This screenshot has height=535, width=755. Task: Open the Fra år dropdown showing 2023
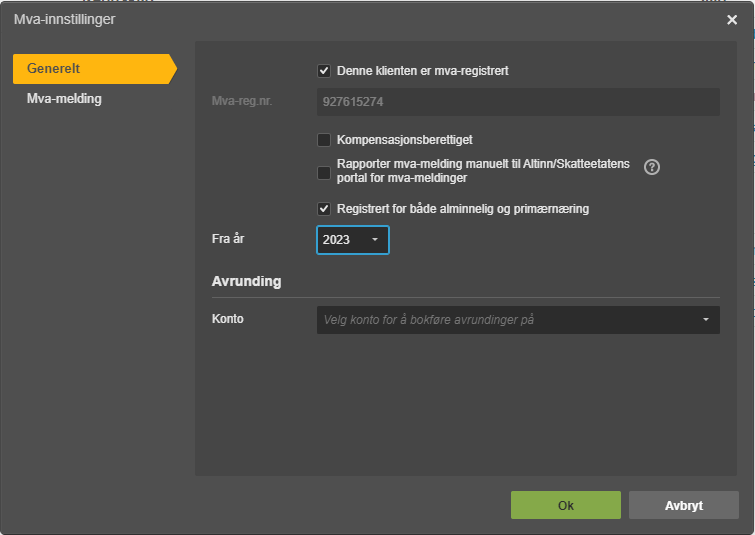pos(352,240)
